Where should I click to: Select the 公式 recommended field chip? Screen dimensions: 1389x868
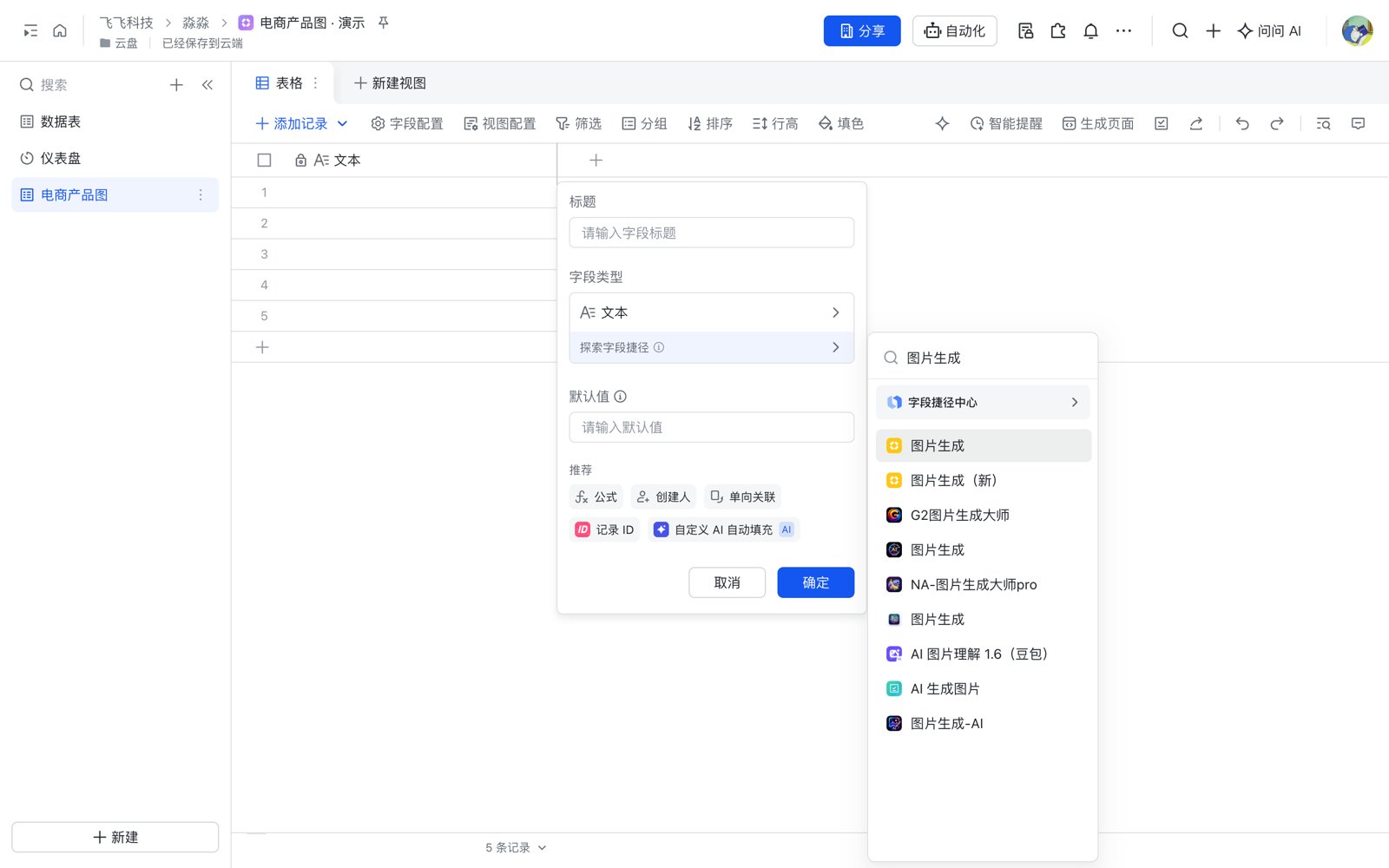(596, 496)
